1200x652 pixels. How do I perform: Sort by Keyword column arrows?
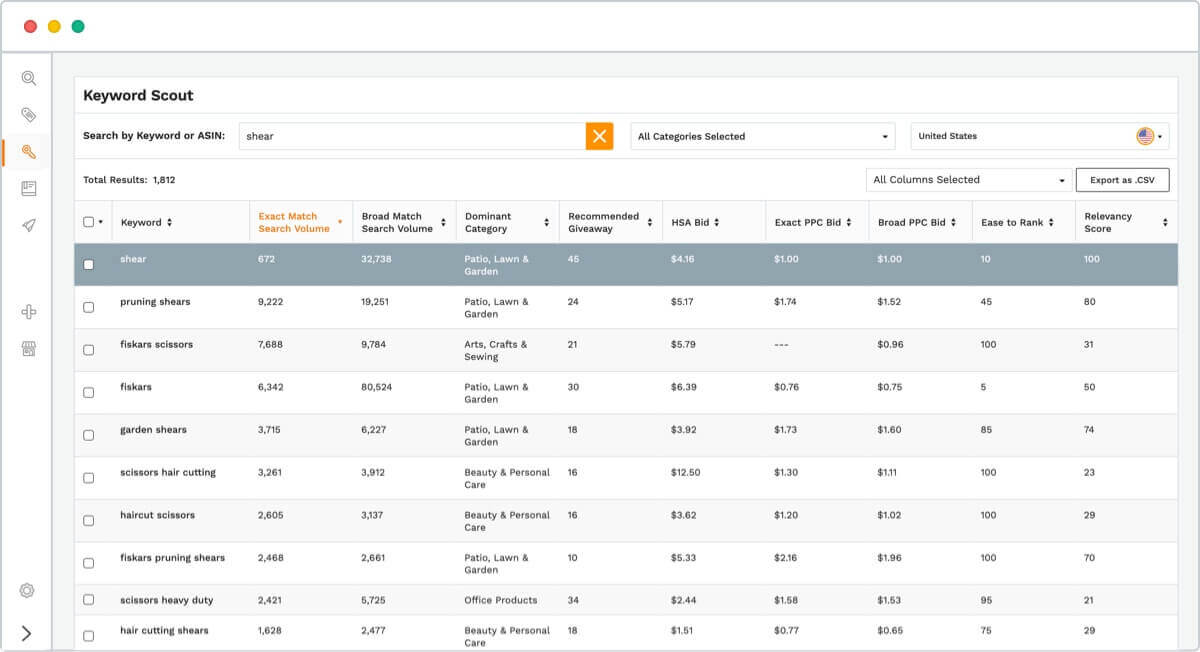(x=169, y=222)
